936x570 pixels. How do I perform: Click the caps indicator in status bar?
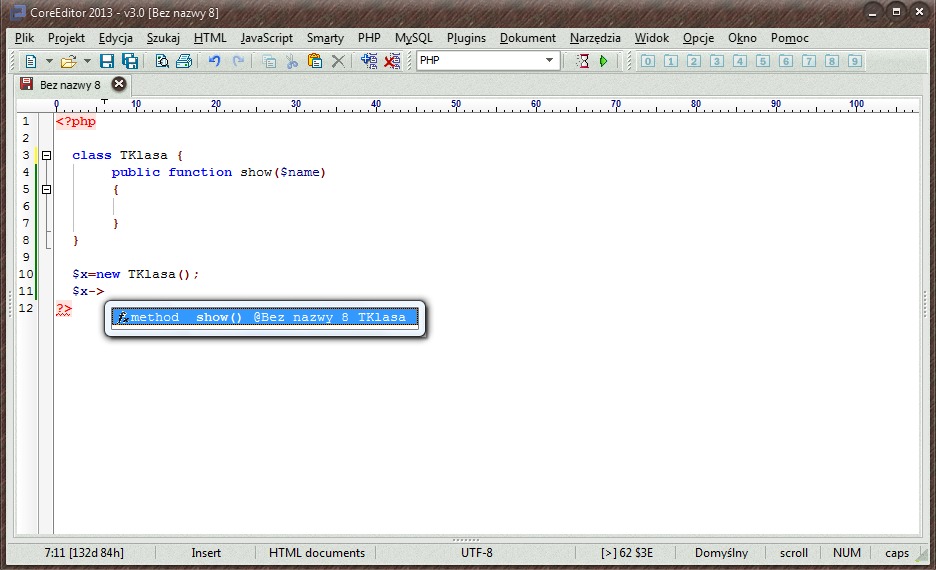(897, 553)
